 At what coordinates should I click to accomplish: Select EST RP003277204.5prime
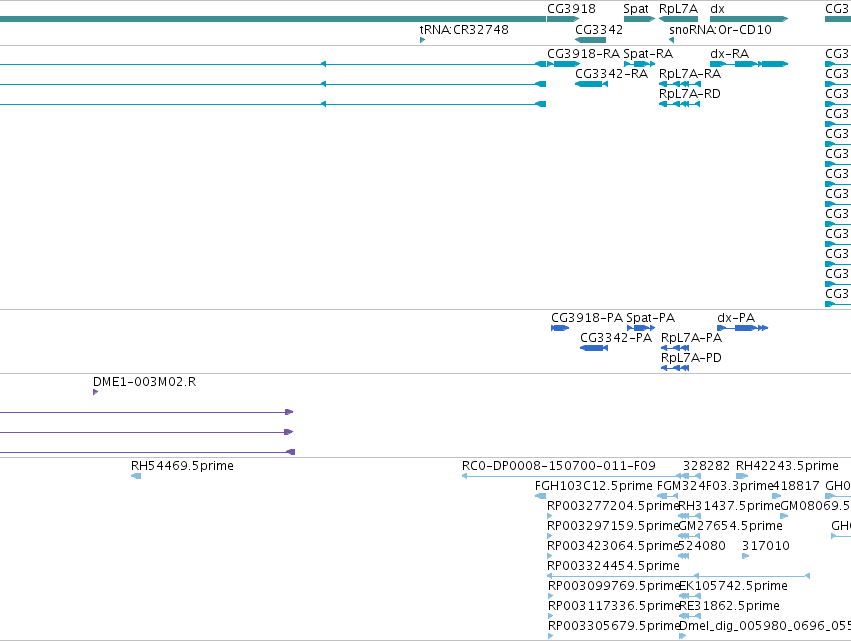550,516
